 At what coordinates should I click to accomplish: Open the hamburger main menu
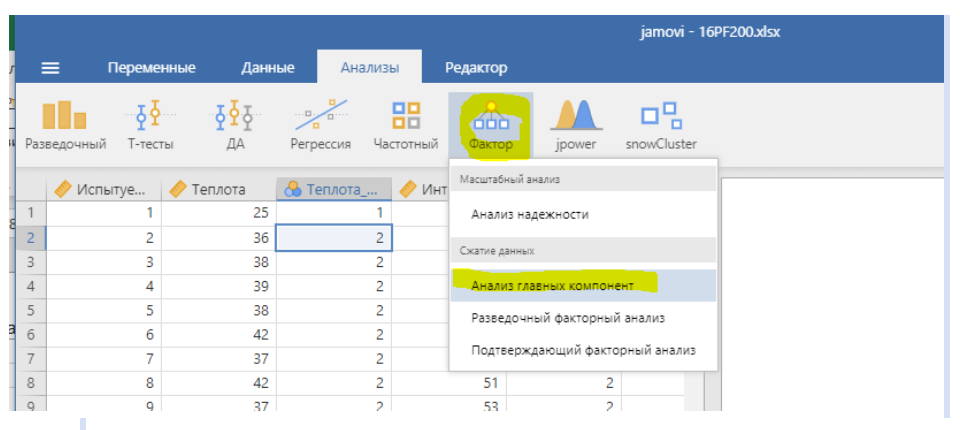[x=50, y=68]
